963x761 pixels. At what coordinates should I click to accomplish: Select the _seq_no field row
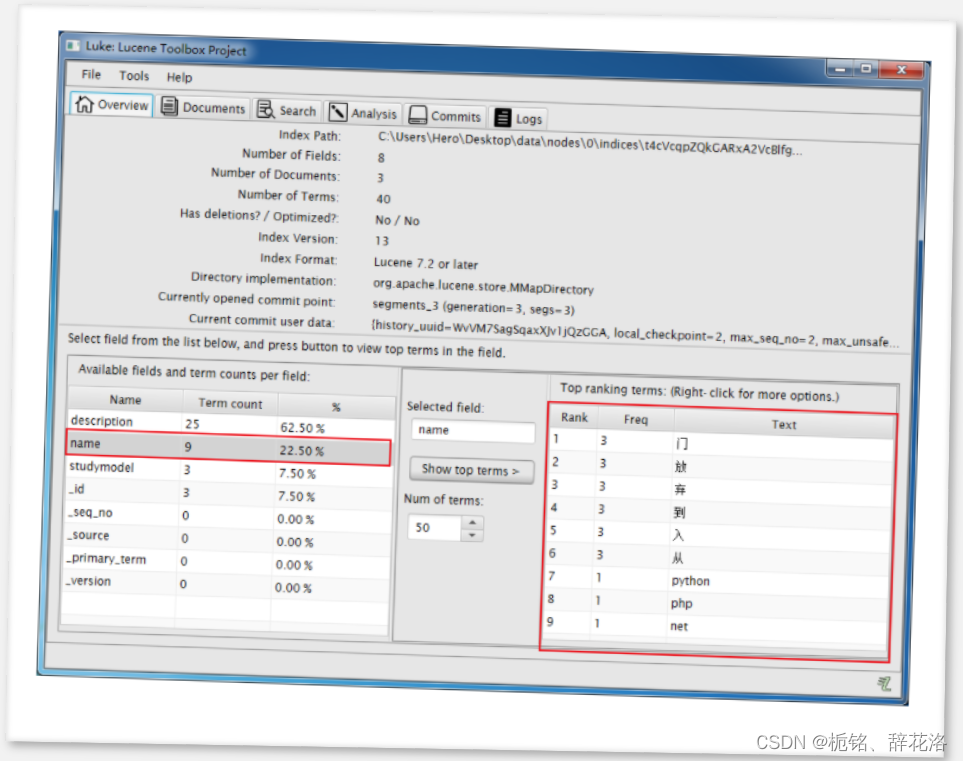227,516
